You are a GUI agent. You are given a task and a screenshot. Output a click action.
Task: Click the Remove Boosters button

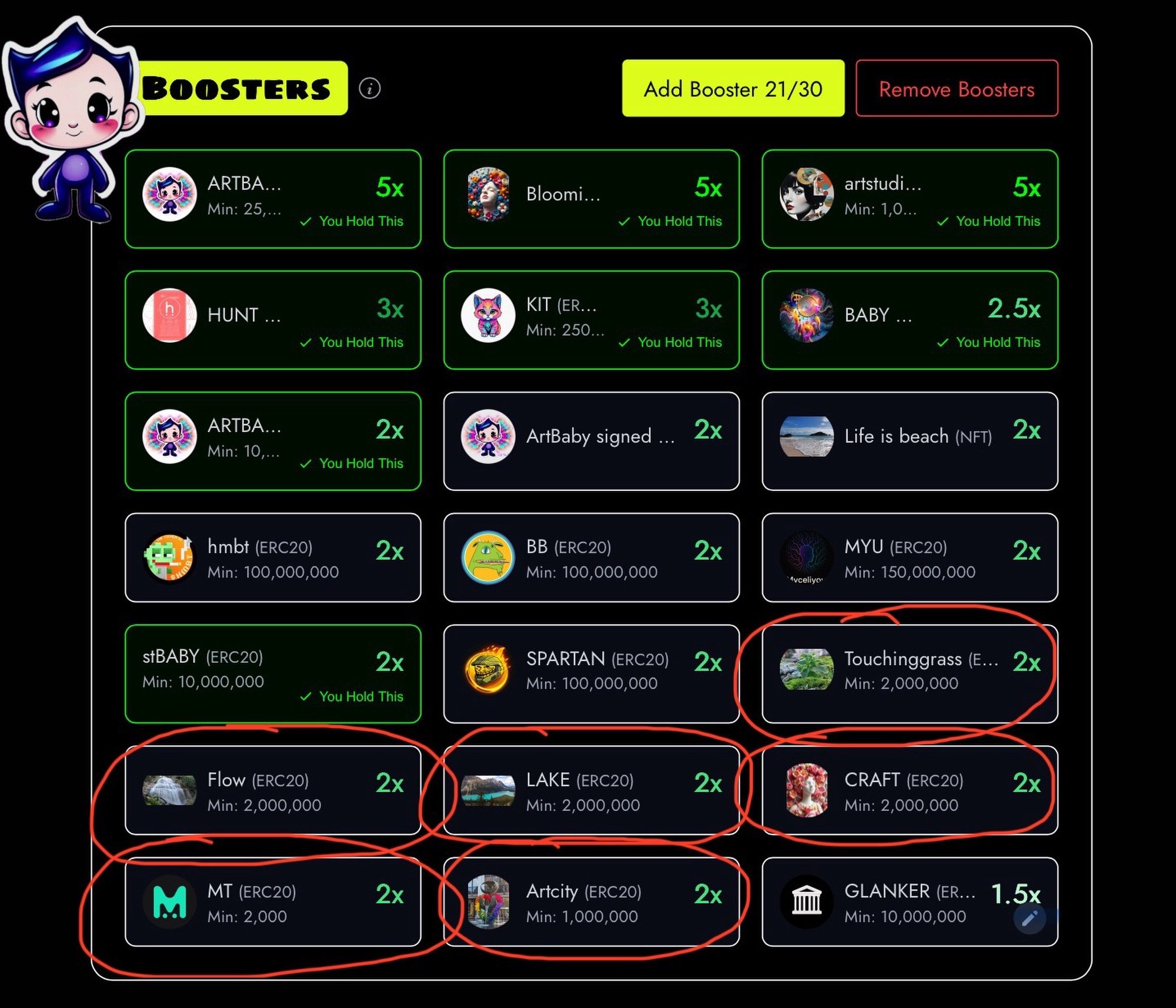click(957, 88)
